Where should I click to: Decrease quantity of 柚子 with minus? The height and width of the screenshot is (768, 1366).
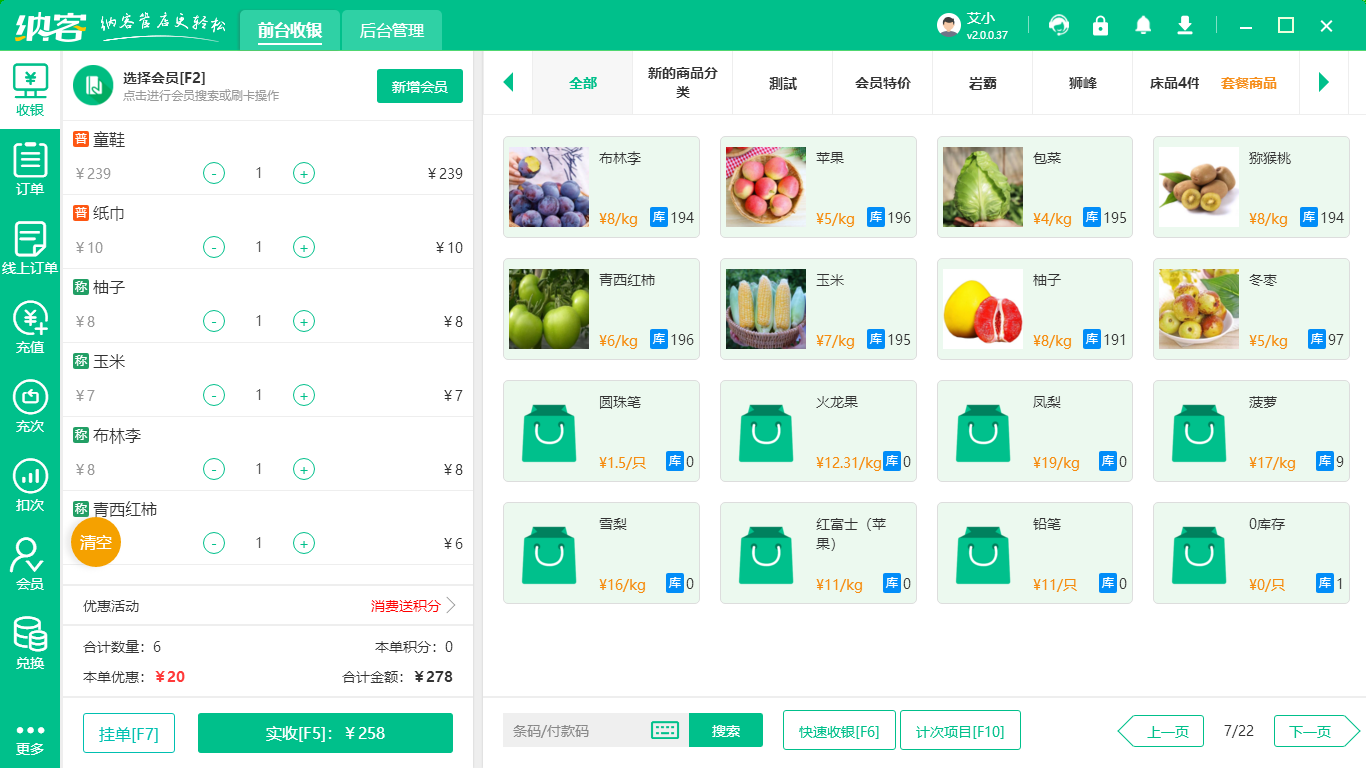pos(214,321)
